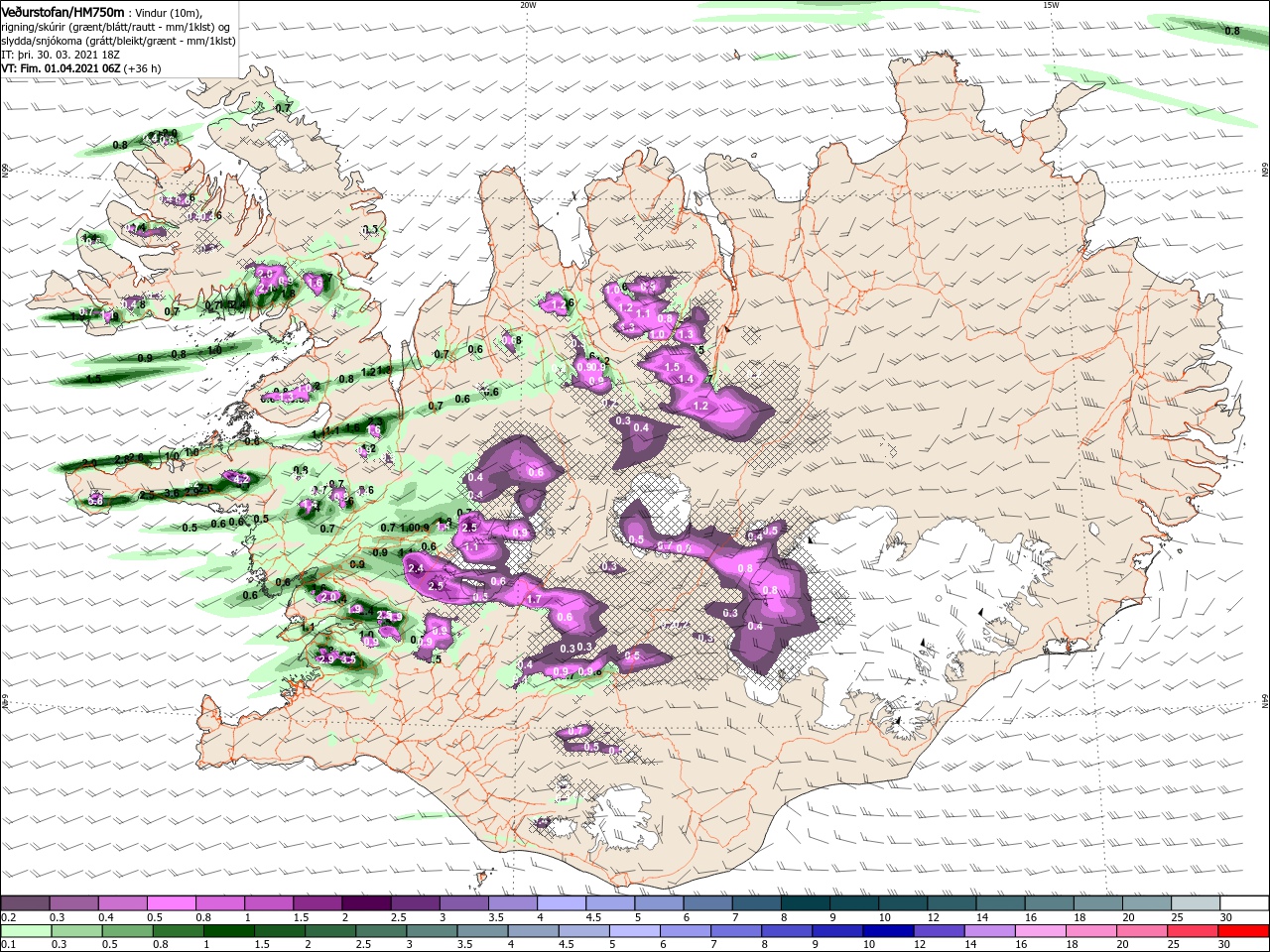Click the 'slydda/snjókoma' description line

click(118, 41)
